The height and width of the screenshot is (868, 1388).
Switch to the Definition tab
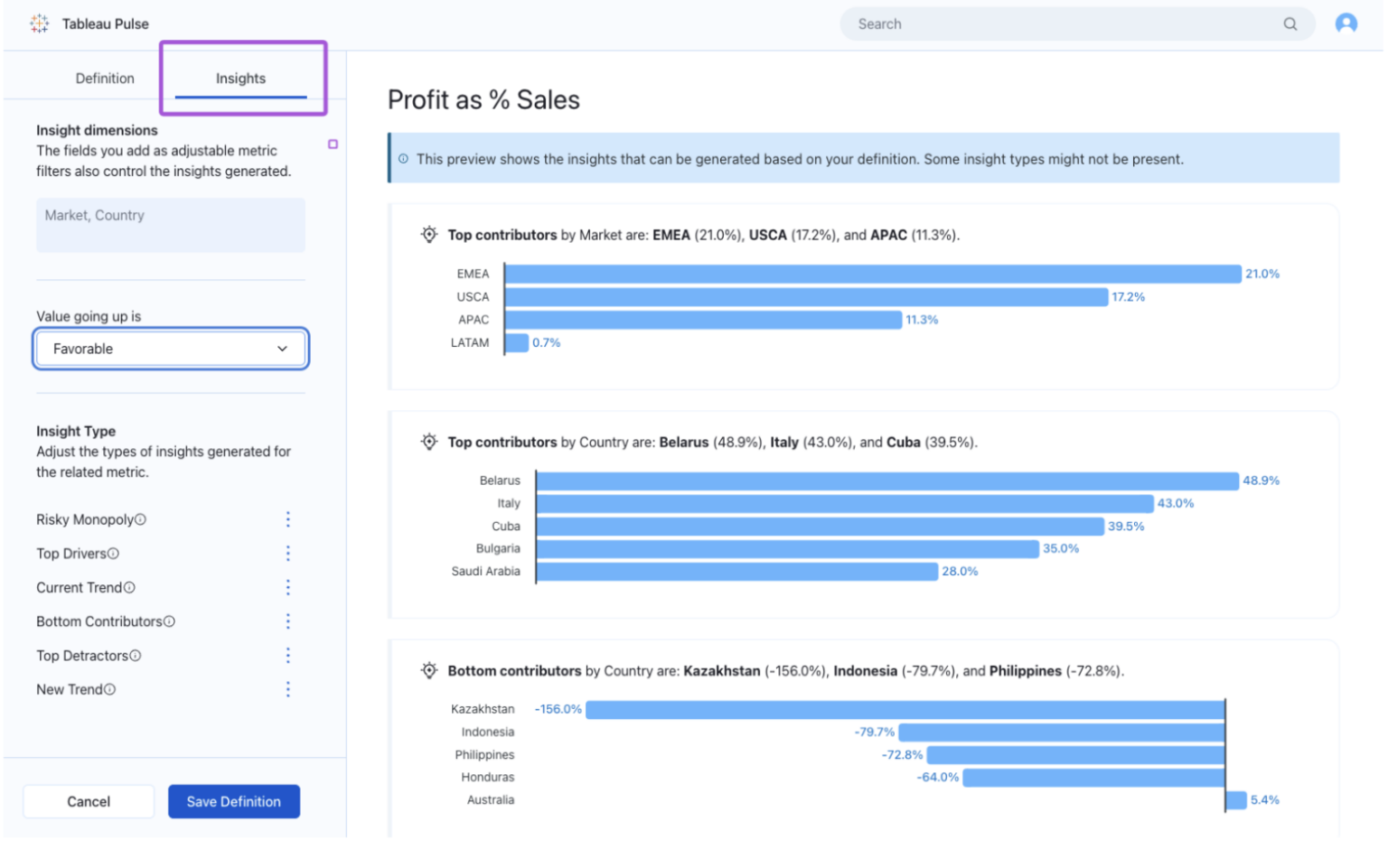(x=105, y=78)
